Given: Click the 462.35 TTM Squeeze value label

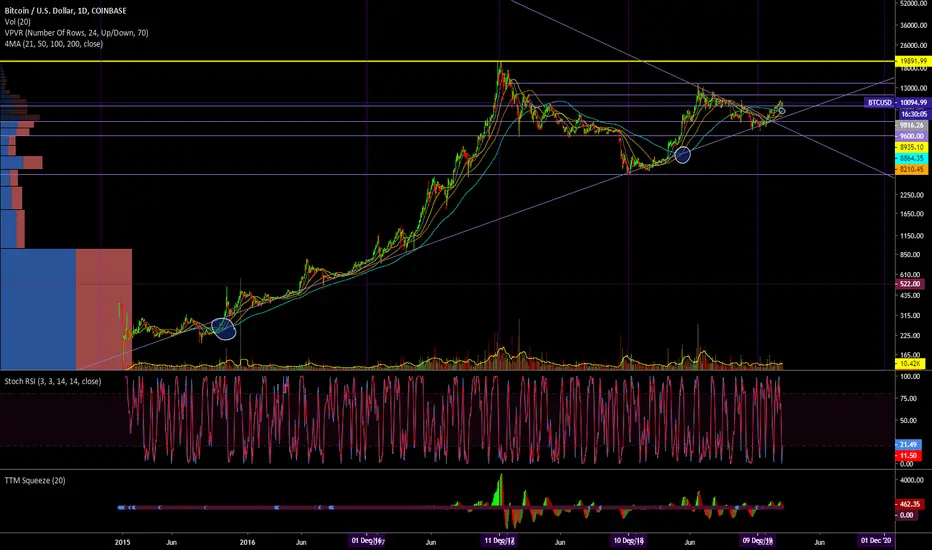Looking at the screenshot, I should tap(909, 504).
